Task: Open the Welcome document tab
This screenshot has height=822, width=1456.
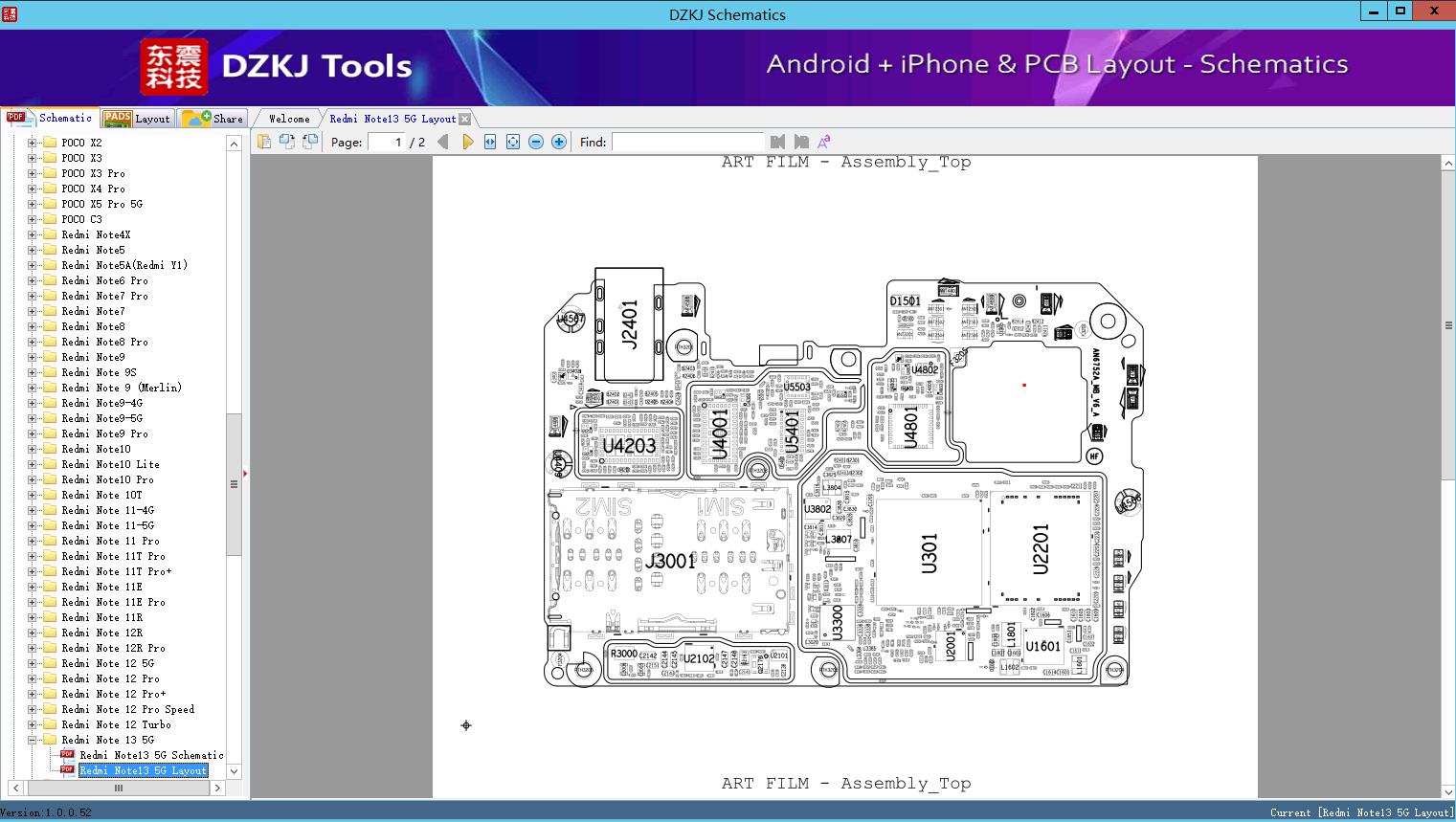Action: tap(289, 119)
